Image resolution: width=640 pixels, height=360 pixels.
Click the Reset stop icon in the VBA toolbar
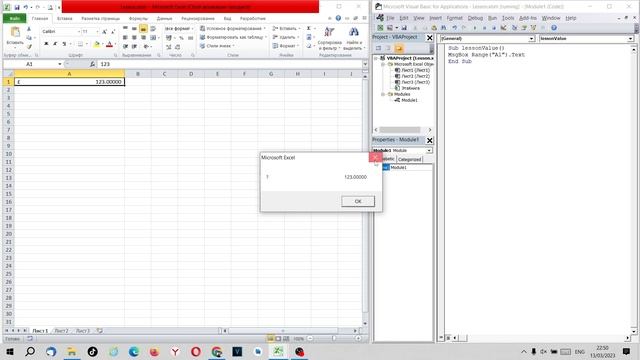coord(493,28)
